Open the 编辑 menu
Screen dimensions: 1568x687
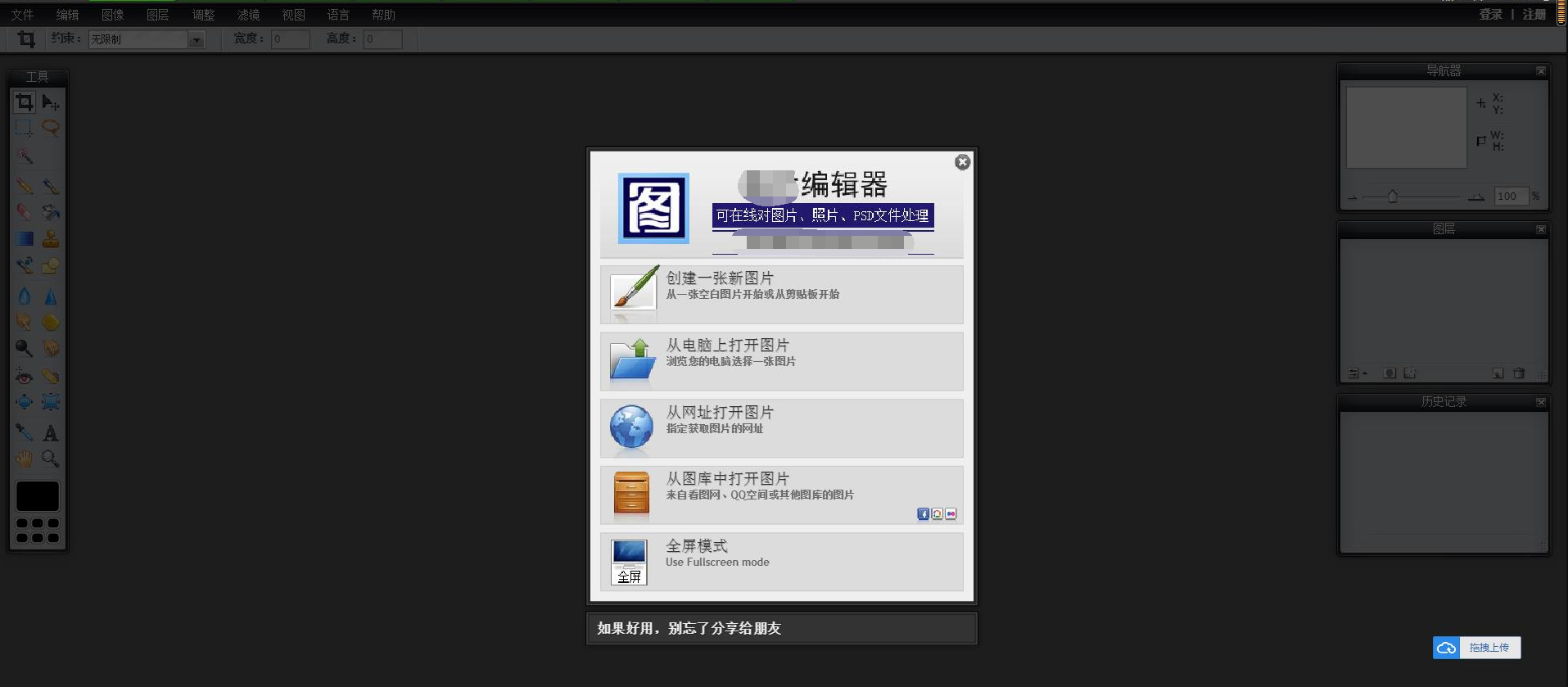tap(67, 15)
